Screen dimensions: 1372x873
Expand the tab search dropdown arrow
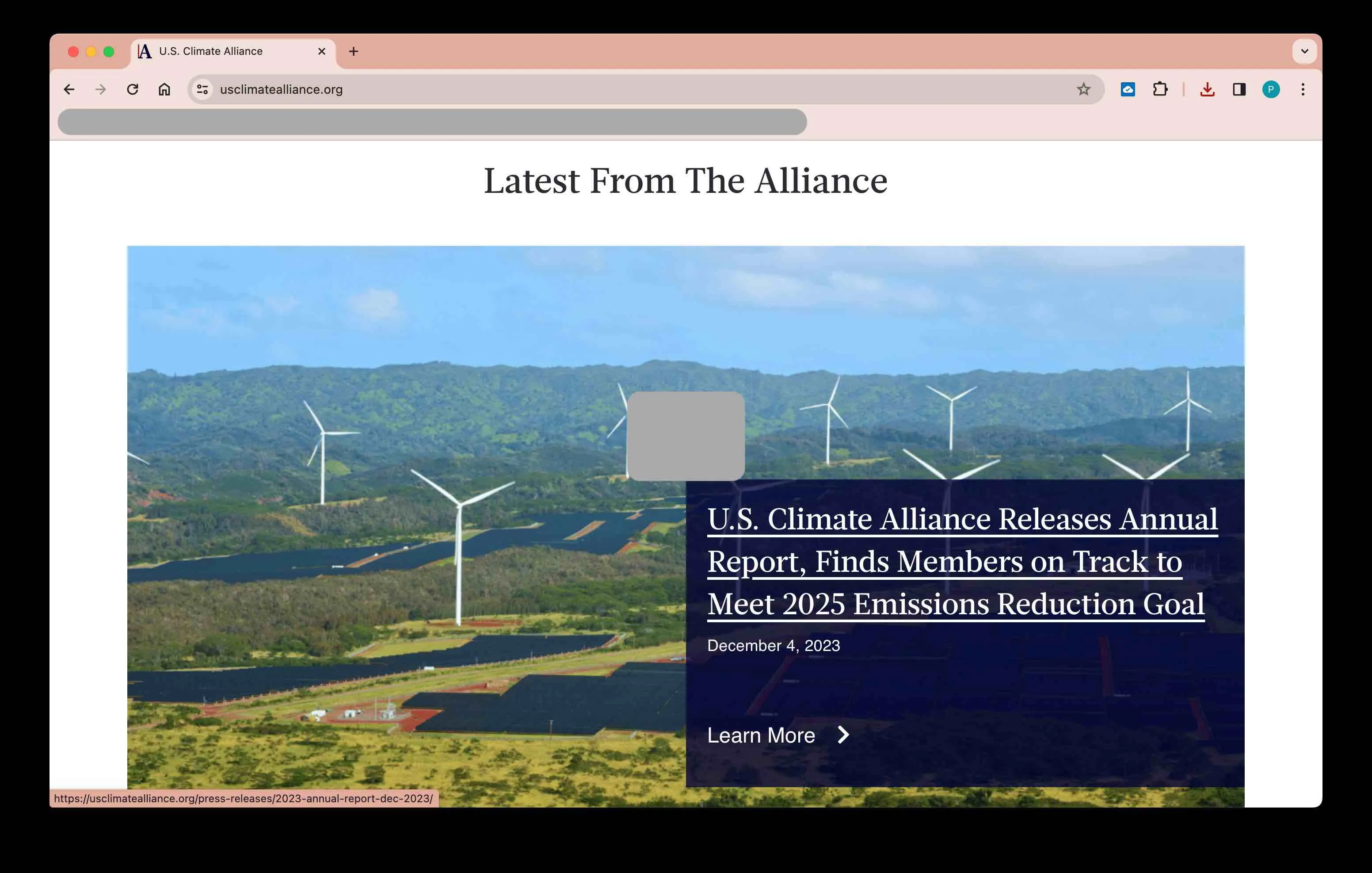1304,51
